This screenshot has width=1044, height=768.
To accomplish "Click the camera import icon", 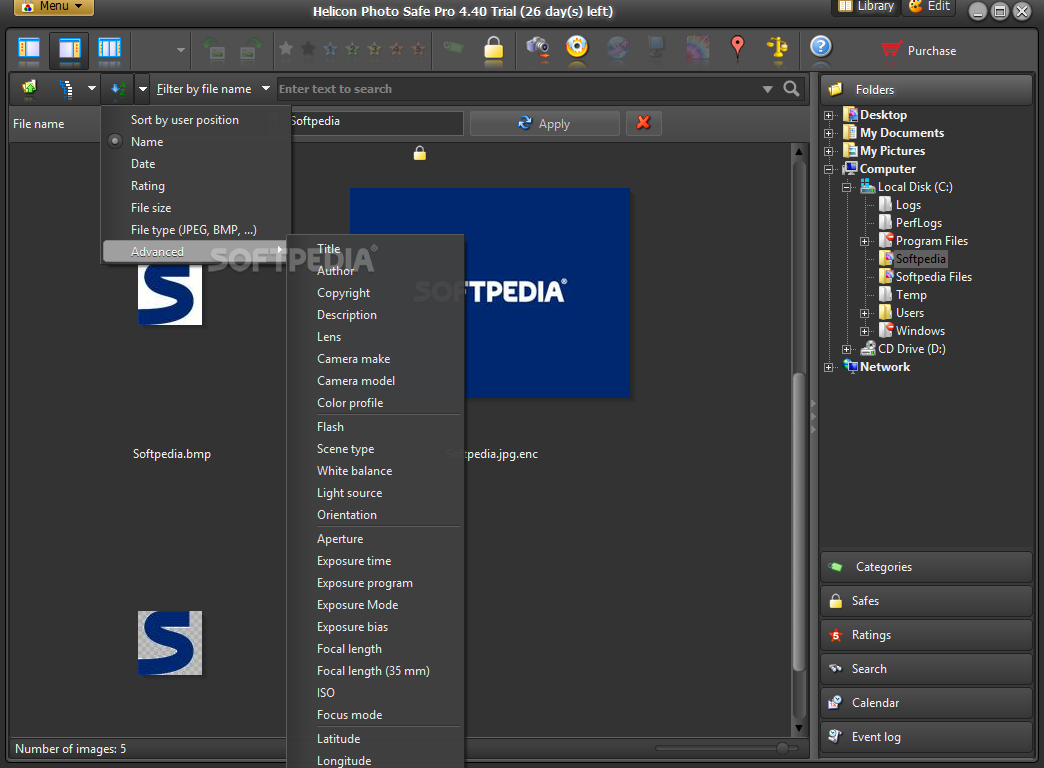I will [x=537, y=48].
